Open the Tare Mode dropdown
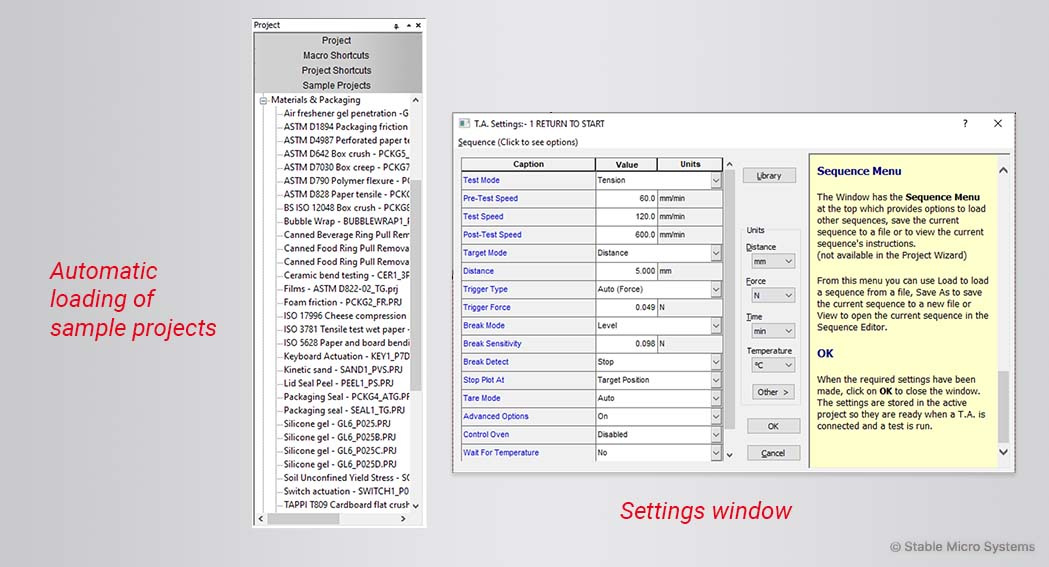 tap(715, 398)
